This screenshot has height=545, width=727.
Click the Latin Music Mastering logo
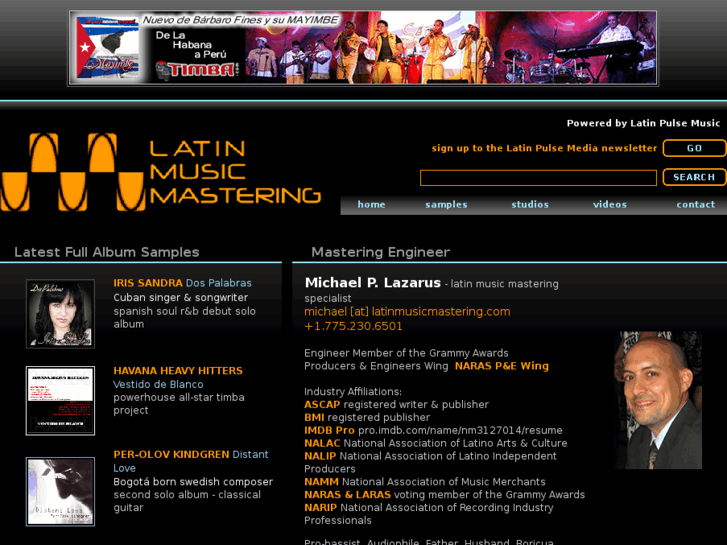(160, 173)
